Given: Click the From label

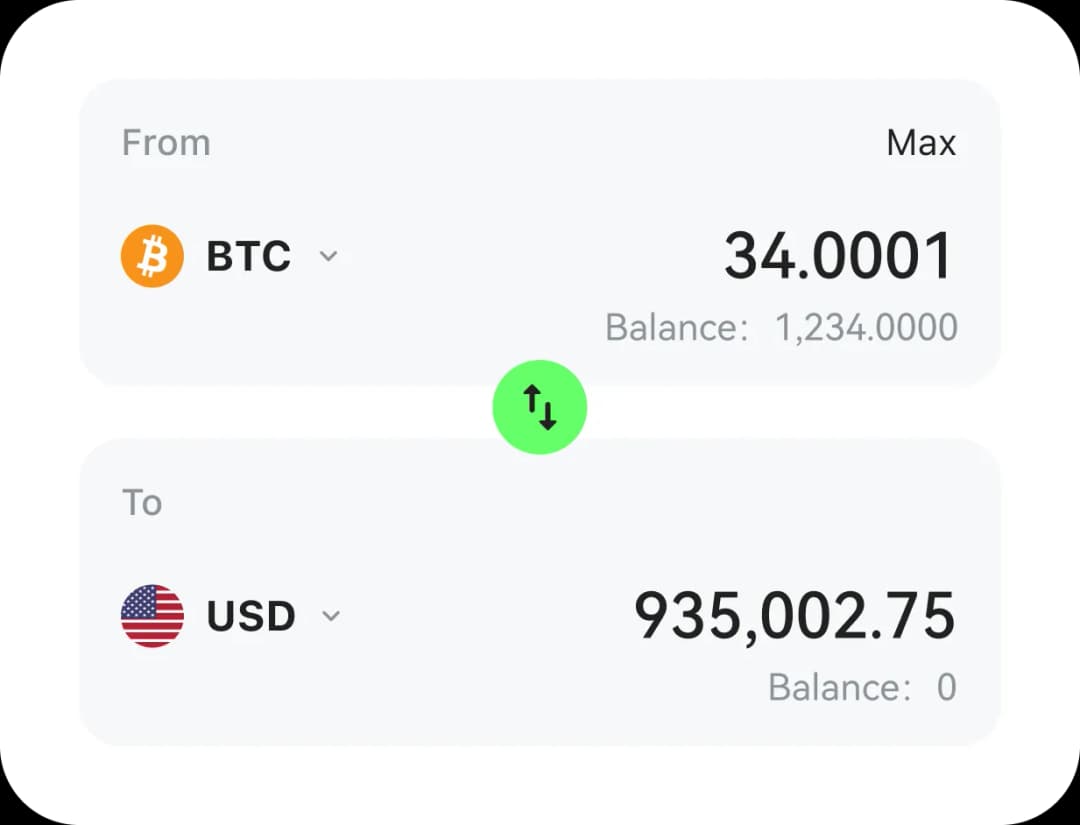Looking at the screenshot, I should (166, 143).
